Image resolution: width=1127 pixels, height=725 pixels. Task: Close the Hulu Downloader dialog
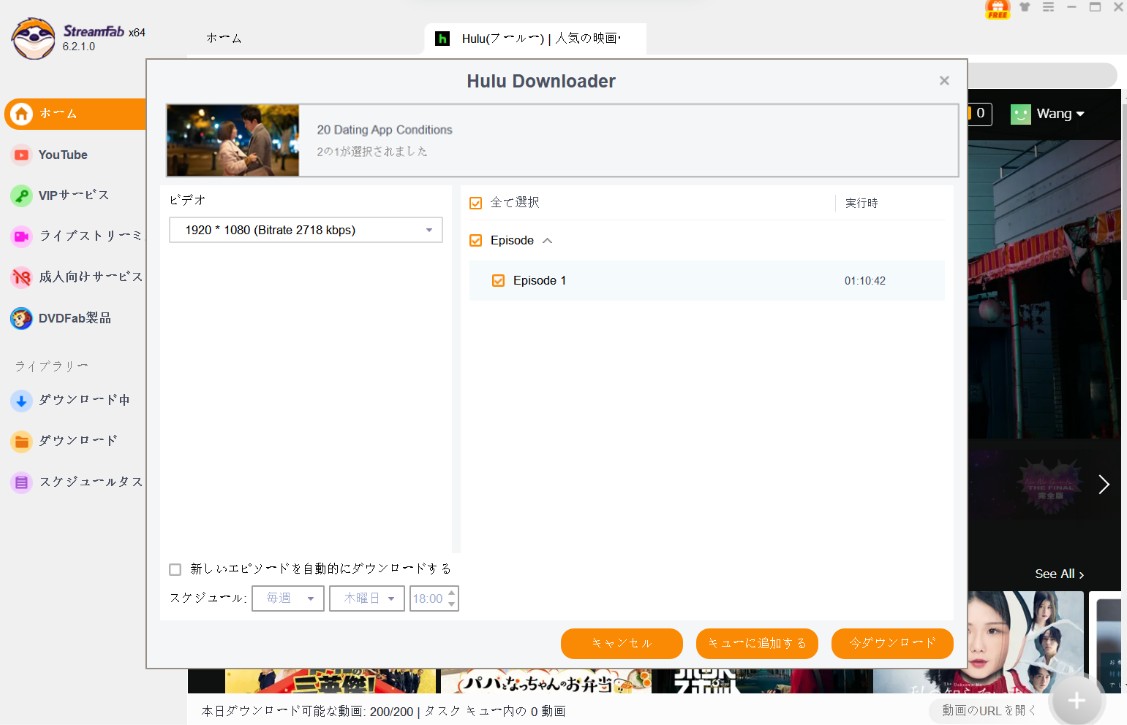click(944, 80)
